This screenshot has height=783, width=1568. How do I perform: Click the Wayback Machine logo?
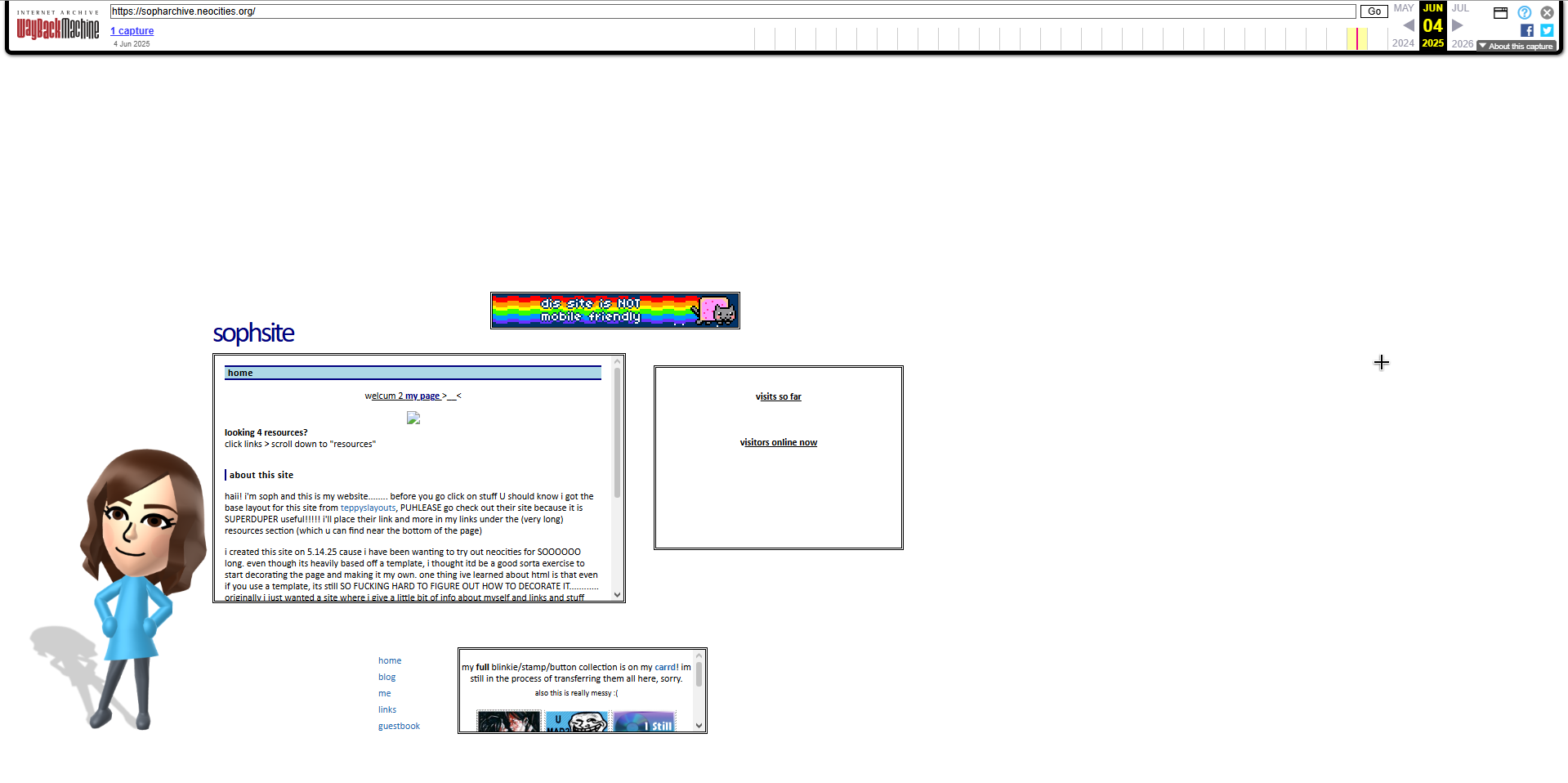coord(58,28)
